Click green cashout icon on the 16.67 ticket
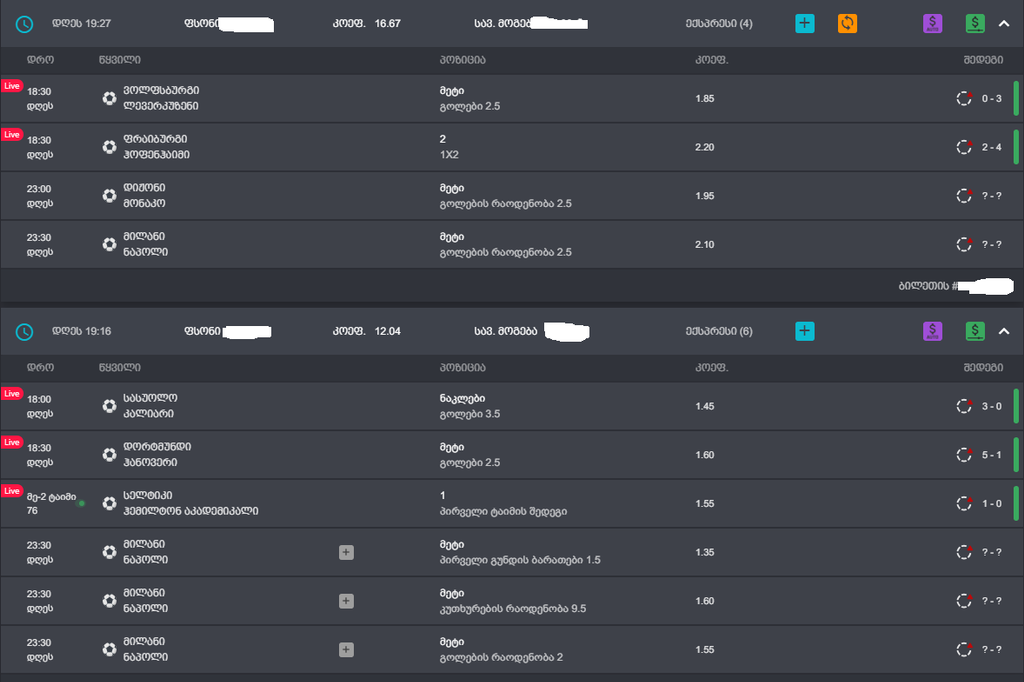 (x=975, y=23)
